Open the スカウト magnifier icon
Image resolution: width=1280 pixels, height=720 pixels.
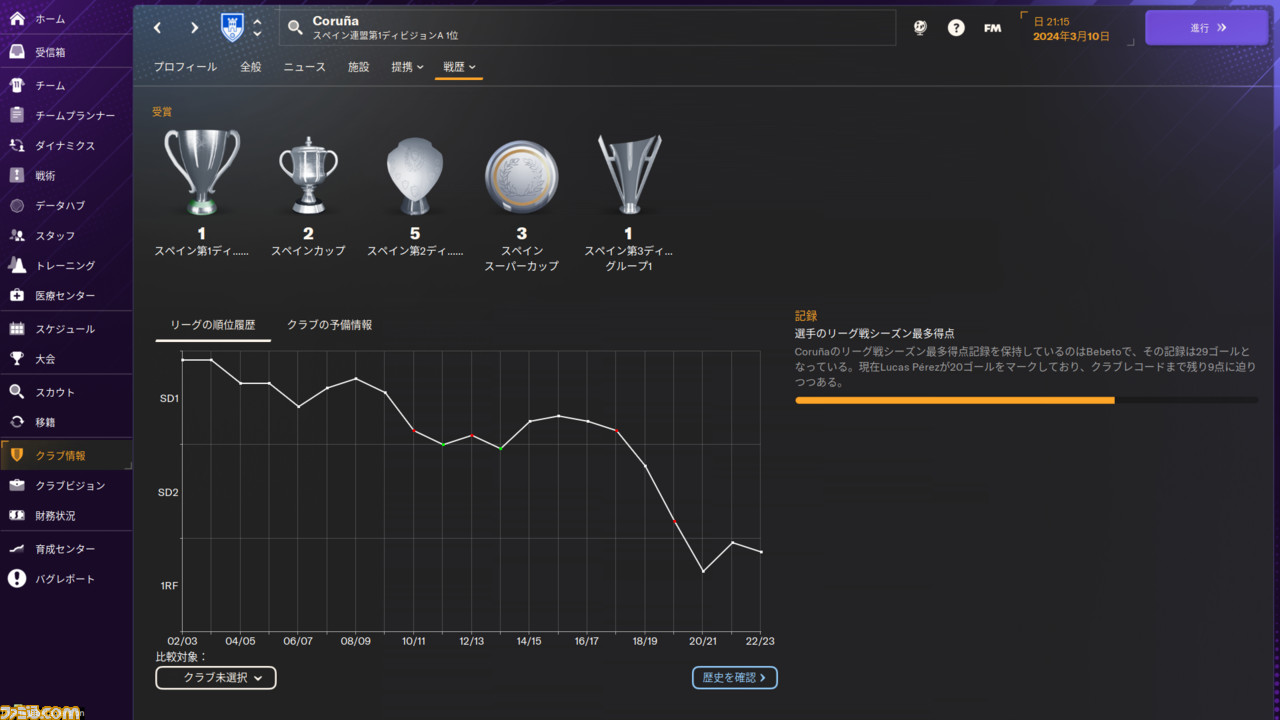click(x=17, y=392)
